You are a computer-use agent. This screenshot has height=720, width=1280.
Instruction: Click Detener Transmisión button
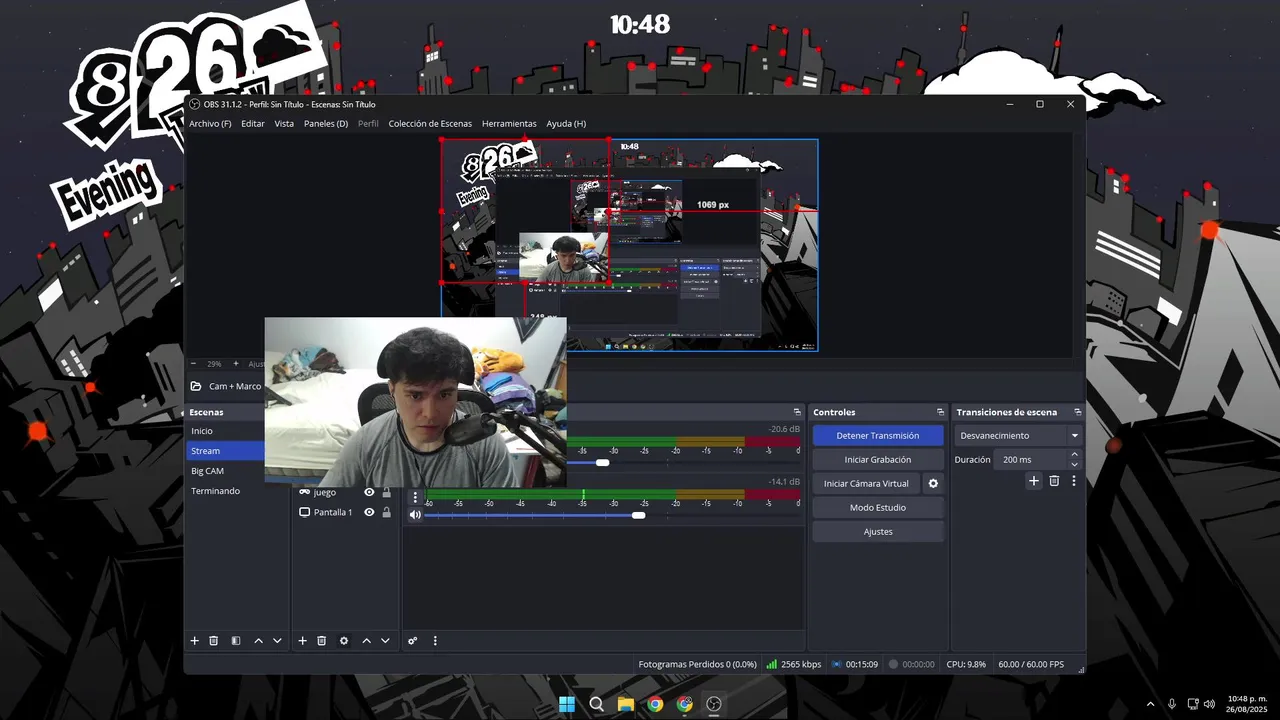(x=878, y=436)
